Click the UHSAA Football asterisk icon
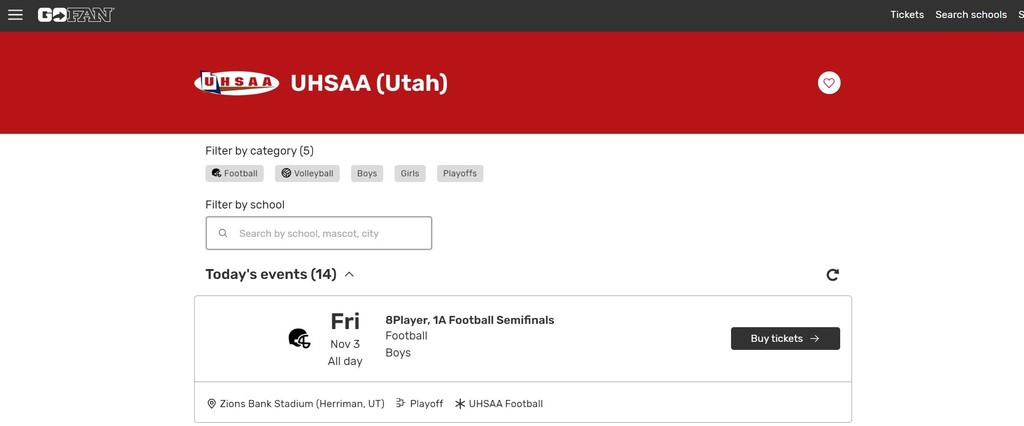Viewport: 1024px width, 426px height. click(460, 404)
